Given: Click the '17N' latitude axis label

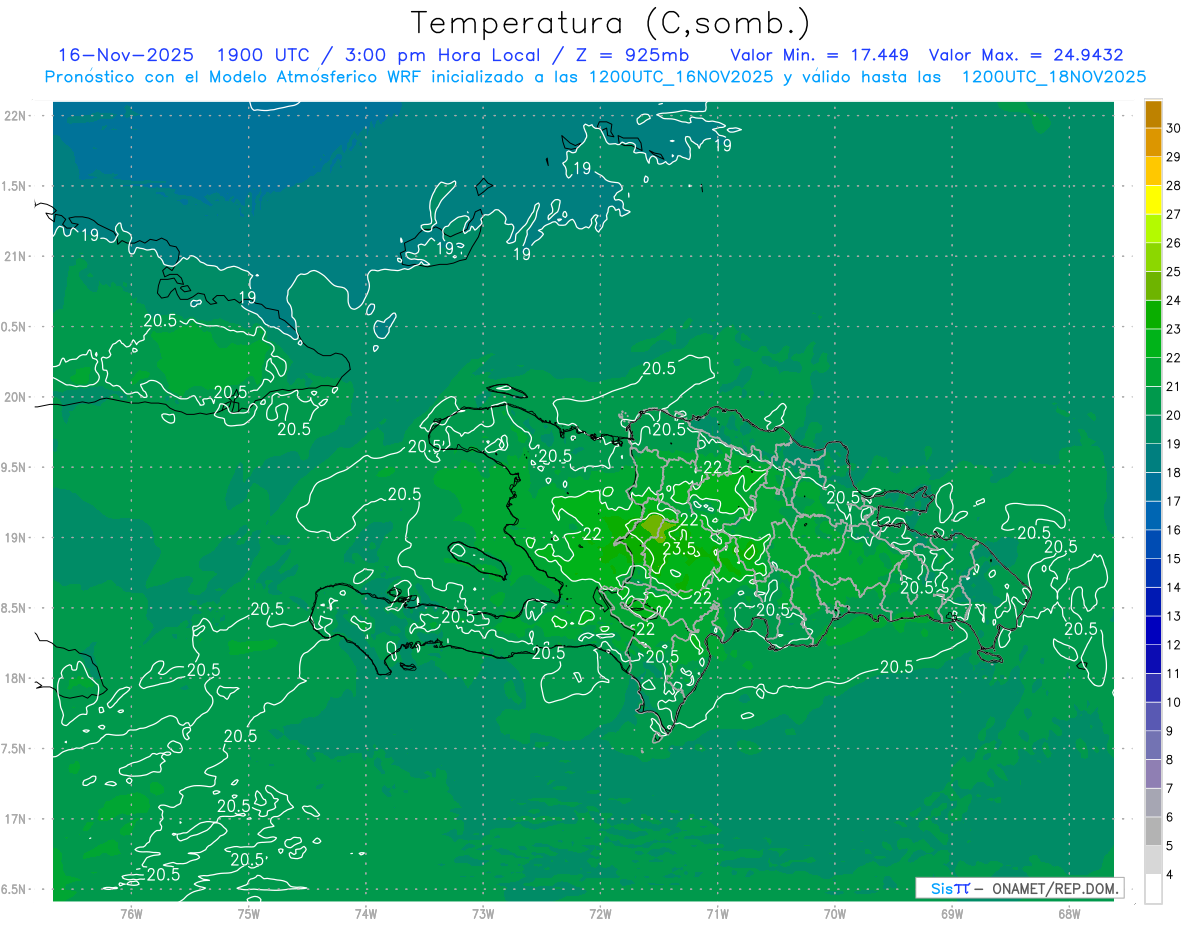Looking at the screenshot, I should pos(16,819).
